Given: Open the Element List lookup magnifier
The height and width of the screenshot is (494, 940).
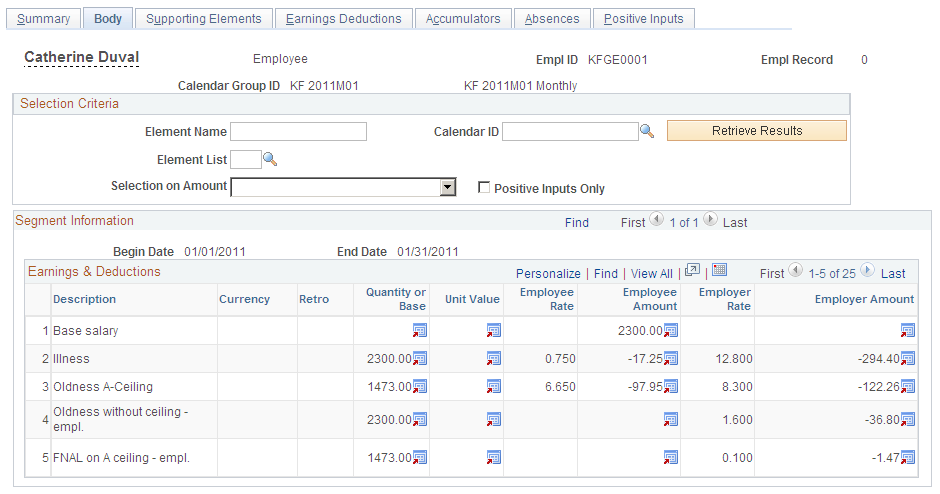Looking at the screenshot, I should pyautogui.click(x=270, y=159).
